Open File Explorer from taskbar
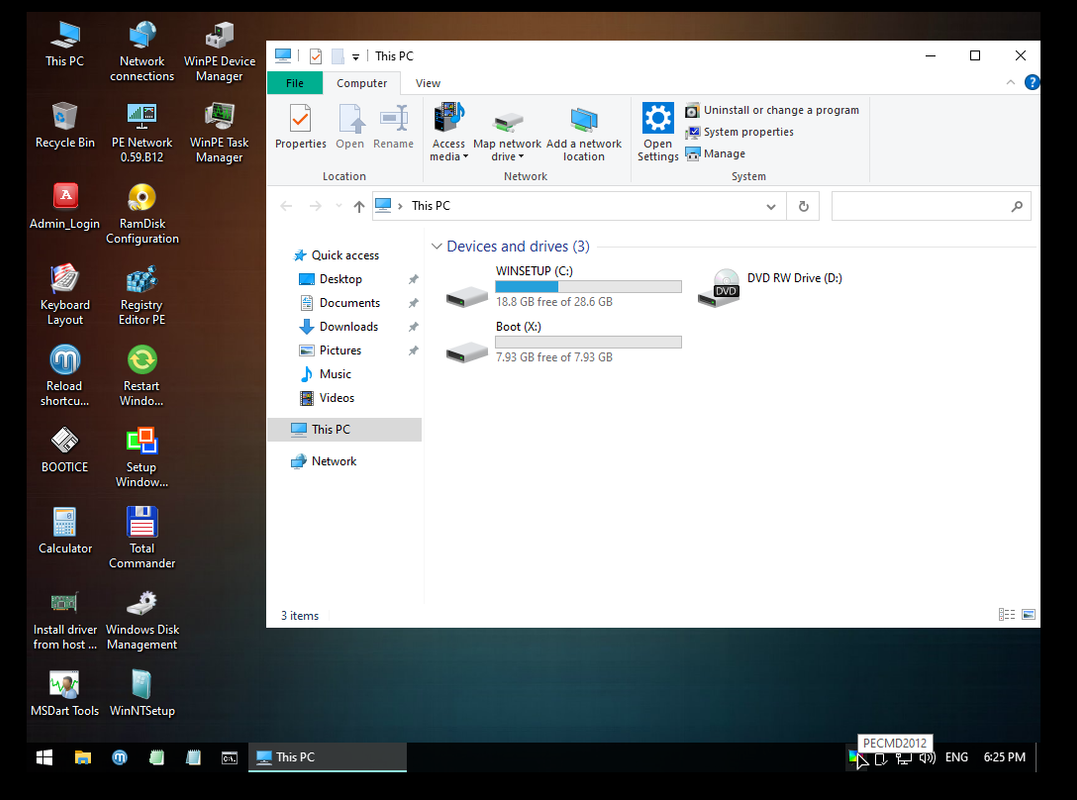 (x=82, y=757)
